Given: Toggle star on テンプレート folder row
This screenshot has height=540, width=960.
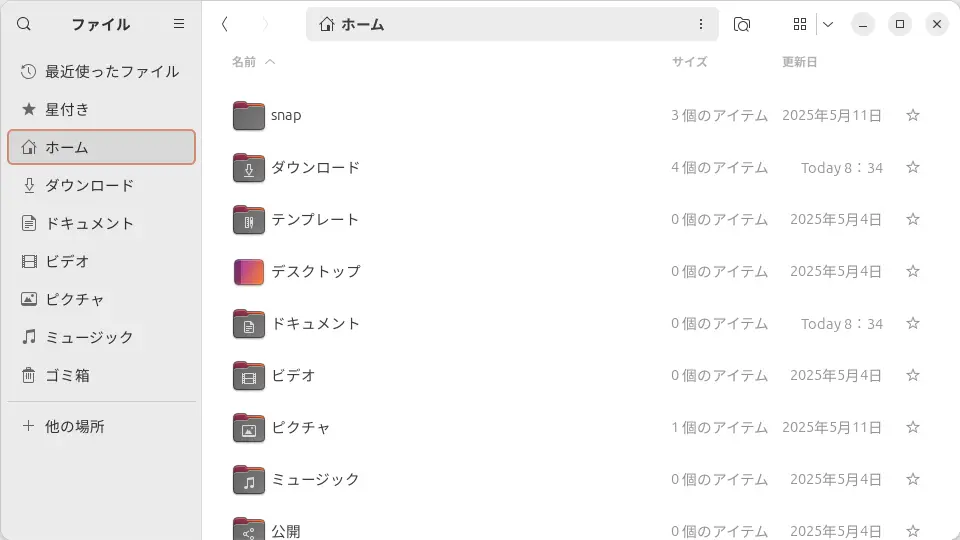Looking at the screenshot, I should pos(913,219).
